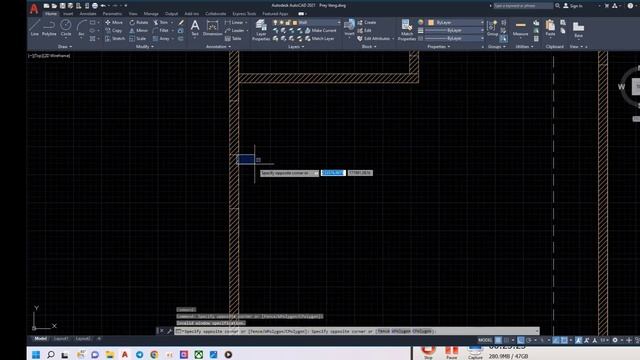Open the lineweight ByLayer dropdown
The width and height of the screenshot is (640, 360).
(455, 31)
